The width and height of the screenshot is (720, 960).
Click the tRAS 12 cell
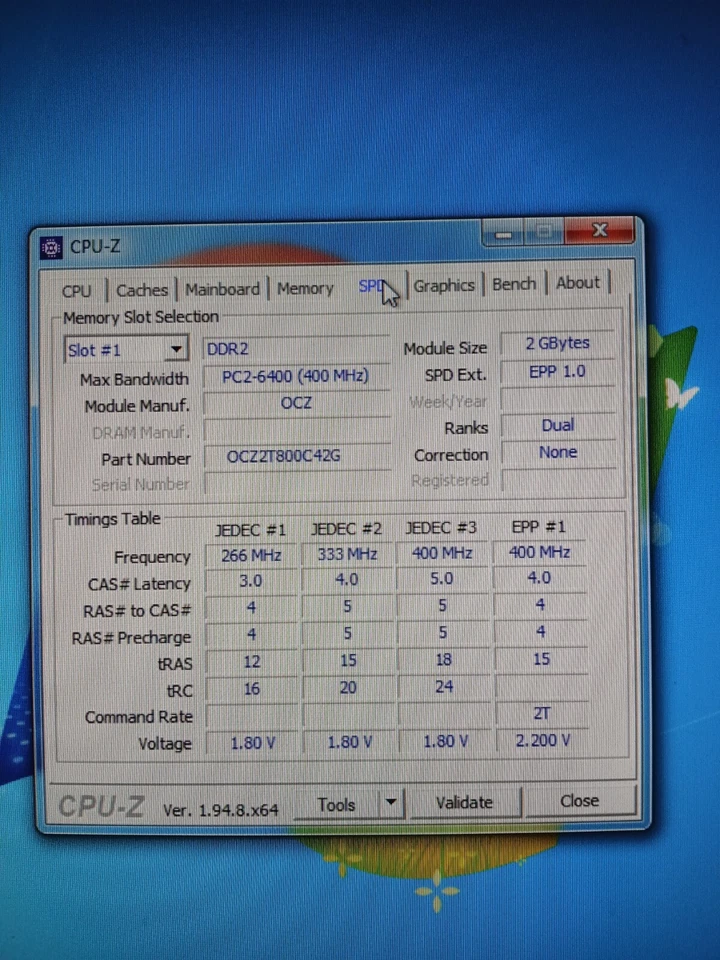pos(252,662)
